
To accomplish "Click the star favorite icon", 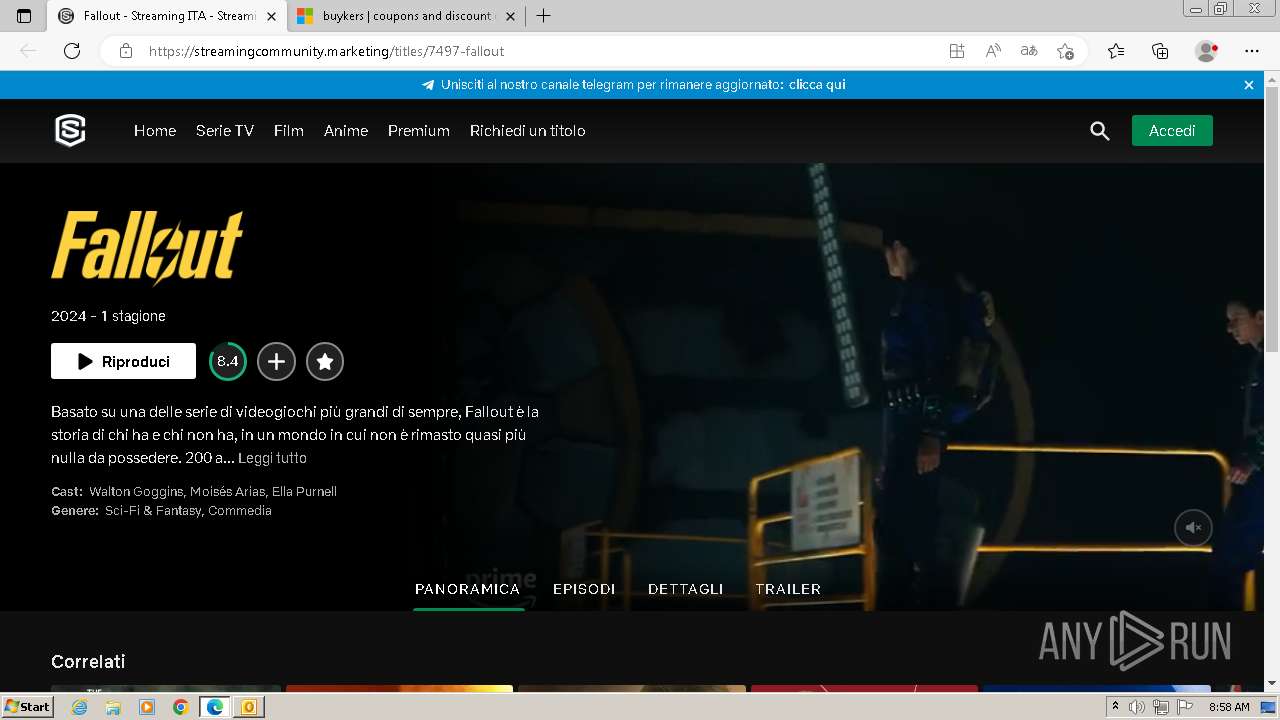I will pyautogui.click(x=325, y=362).
